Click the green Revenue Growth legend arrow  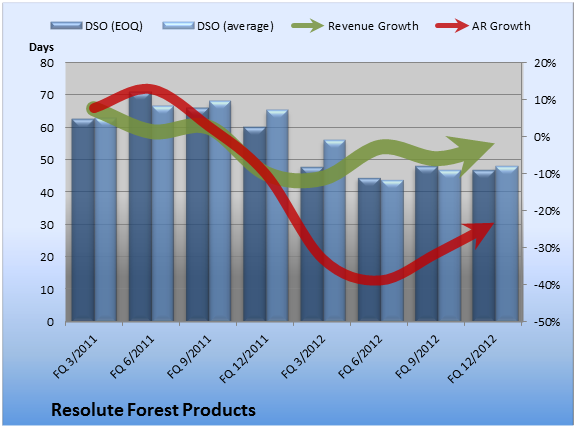(307, 26)
